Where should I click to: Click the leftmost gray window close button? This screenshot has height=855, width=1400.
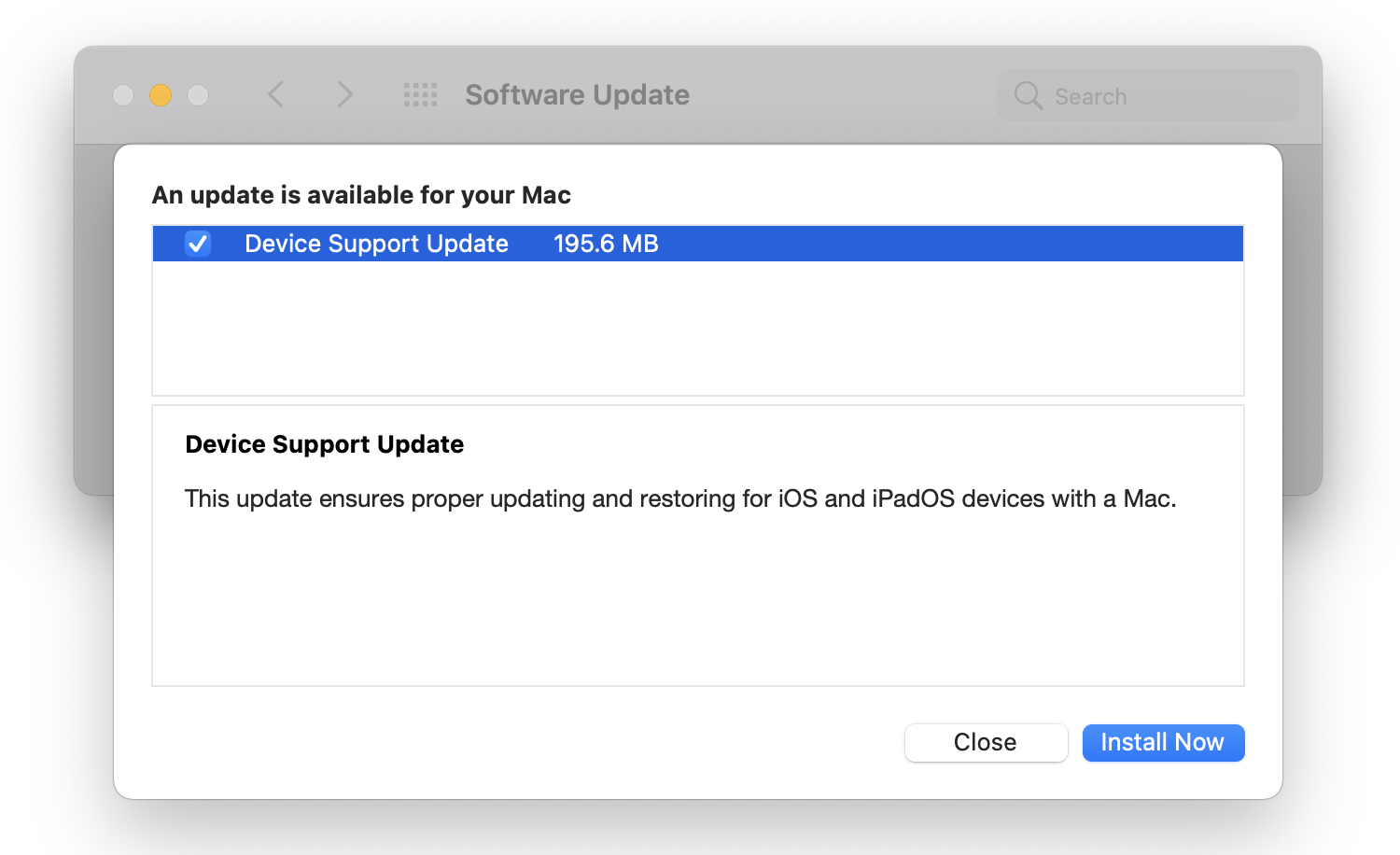coord(123,95)
